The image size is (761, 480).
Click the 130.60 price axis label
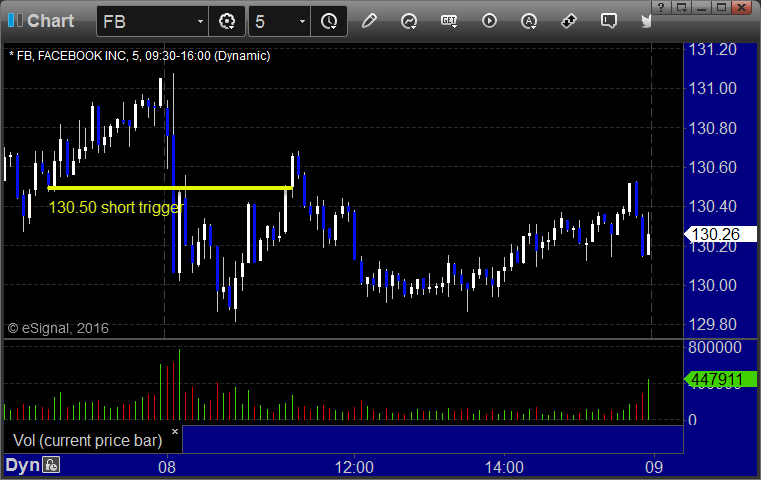tap(712, 167)
